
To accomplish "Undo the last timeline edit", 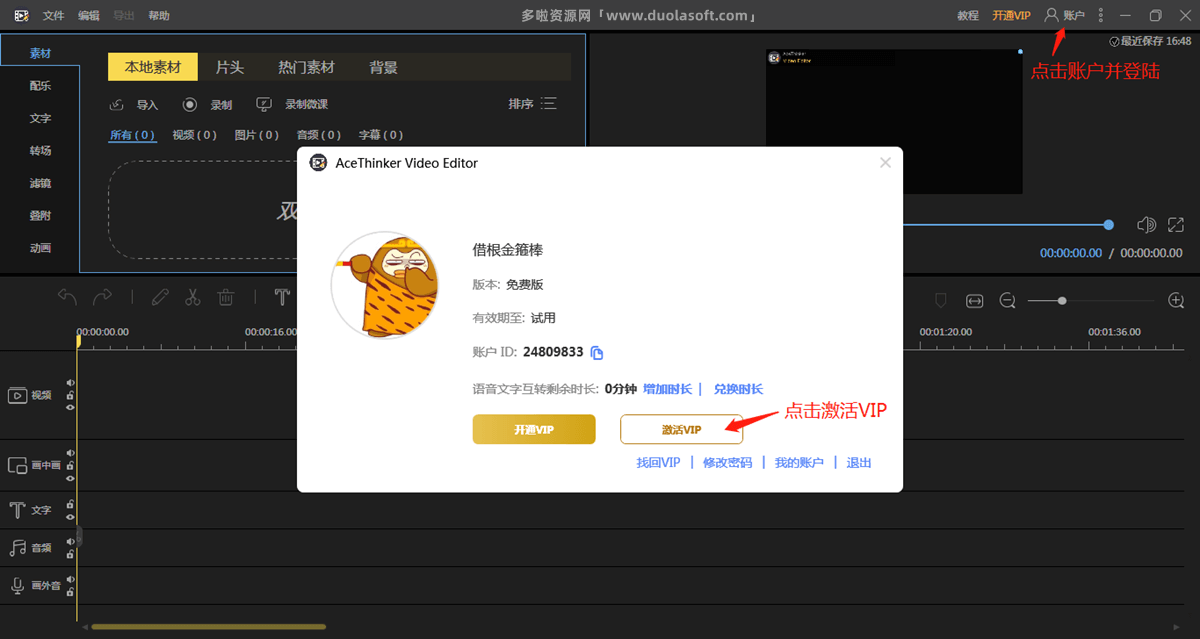I will tap(67, 297).
